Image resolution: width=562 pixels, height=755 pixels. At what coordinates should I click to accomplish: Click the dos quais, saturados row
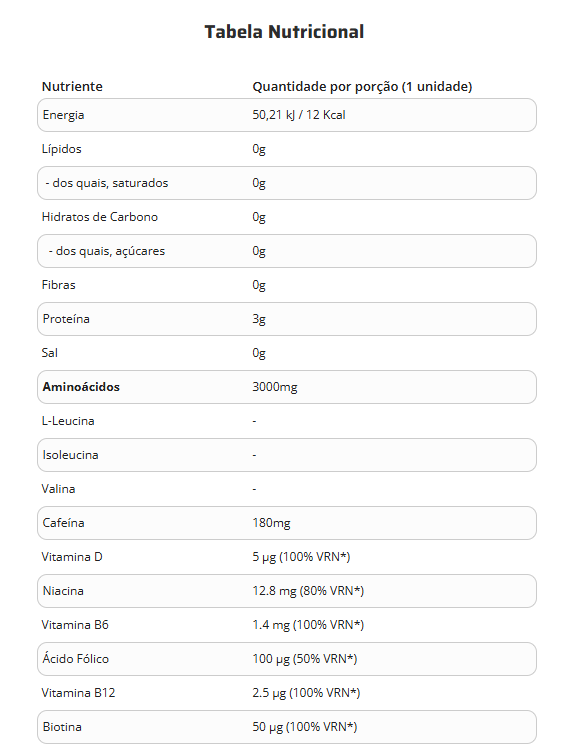(287, 183)
